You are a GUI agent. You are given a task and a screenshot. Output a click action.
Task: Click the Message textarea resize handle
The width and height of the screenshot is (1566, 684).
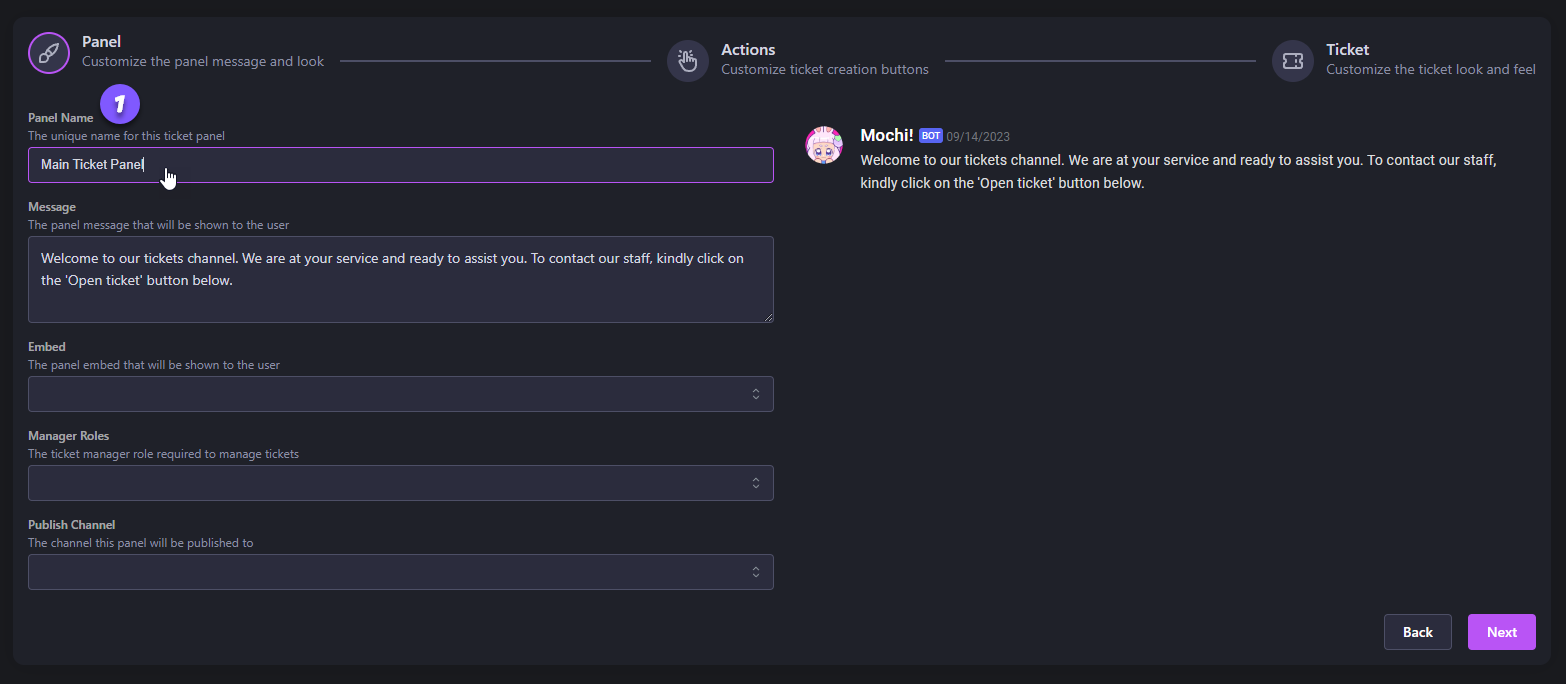pyautogui.click(x=768, y=317)
